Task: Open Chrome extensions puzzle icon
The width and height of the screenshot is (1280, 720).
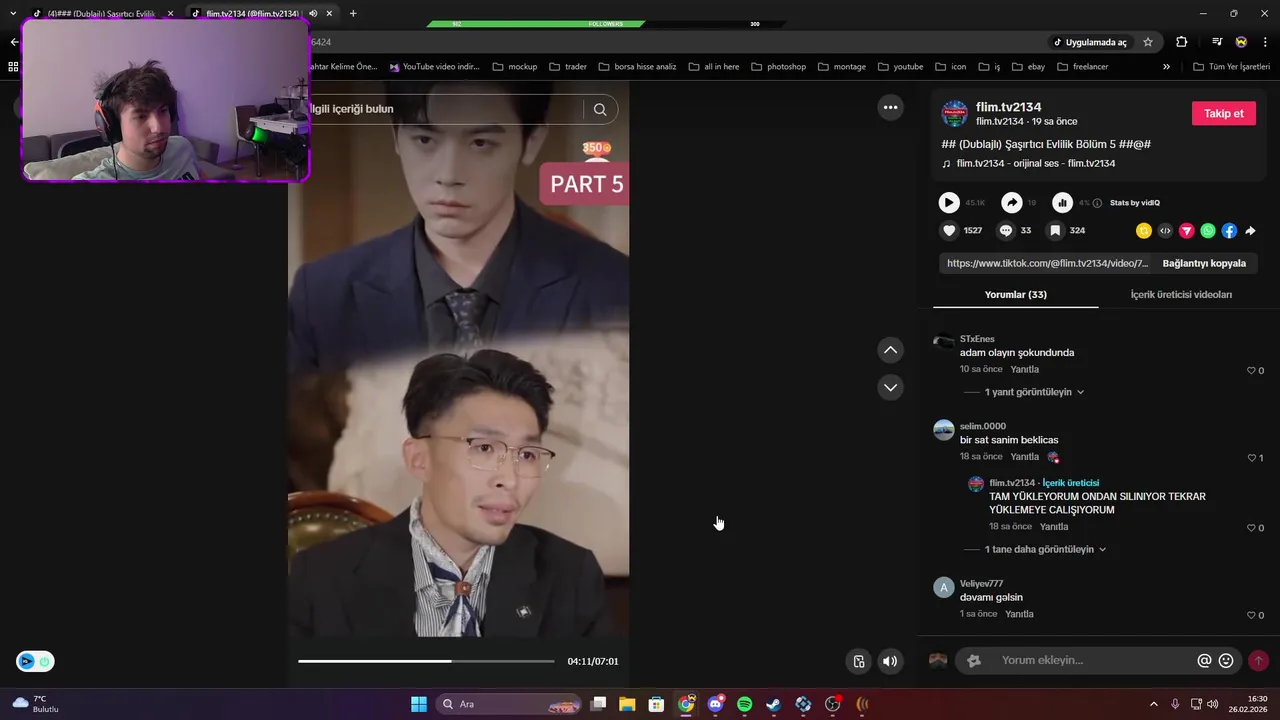Action: (x=1182, y=42)
